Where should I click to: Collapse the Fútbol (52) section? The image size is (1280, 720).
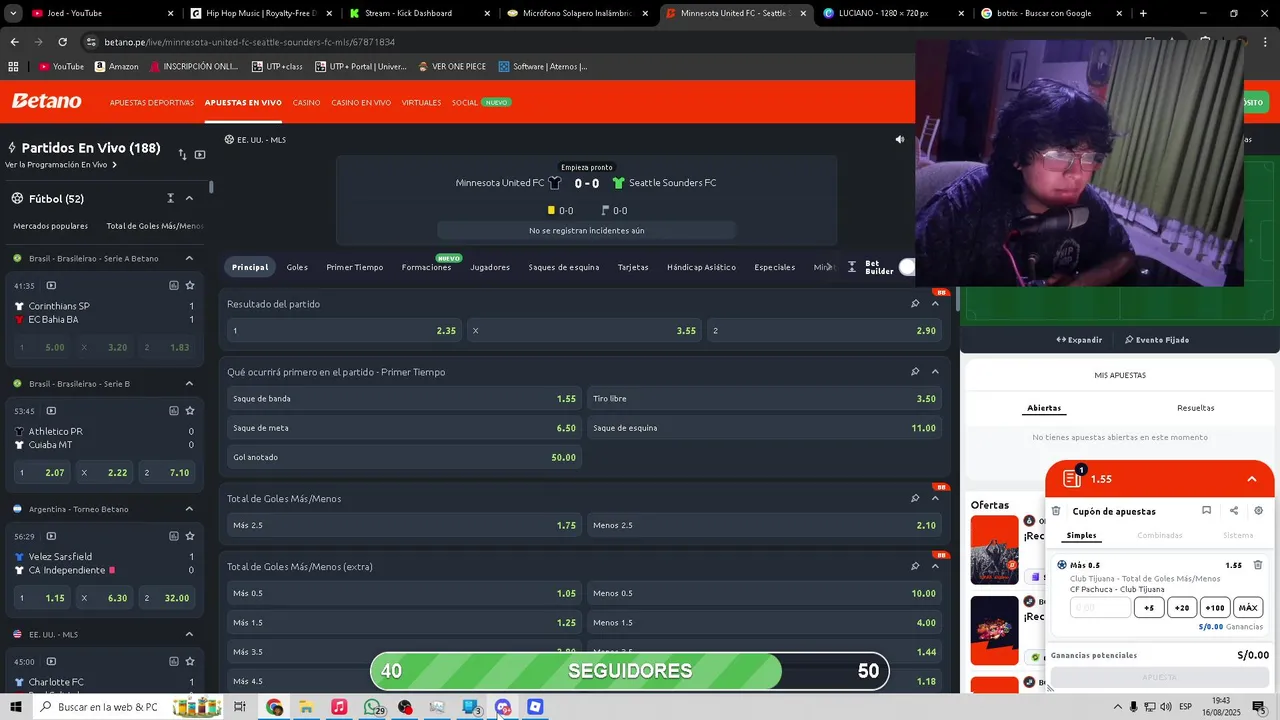click(189, 198)
